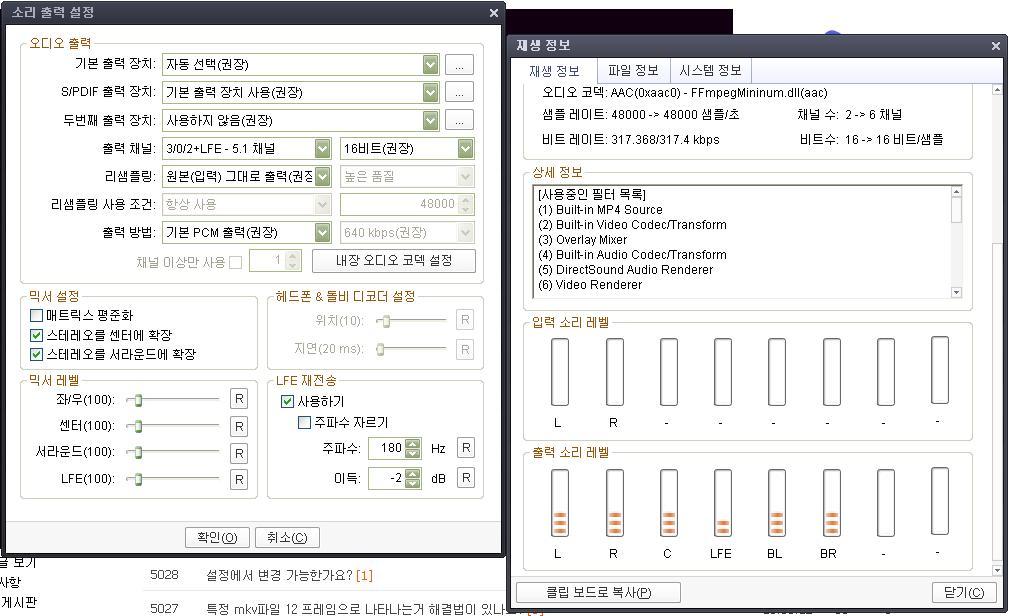Reset 센터(100) mixer level with R button
This screenshot has width=1011, height=616.
(239, 426)
